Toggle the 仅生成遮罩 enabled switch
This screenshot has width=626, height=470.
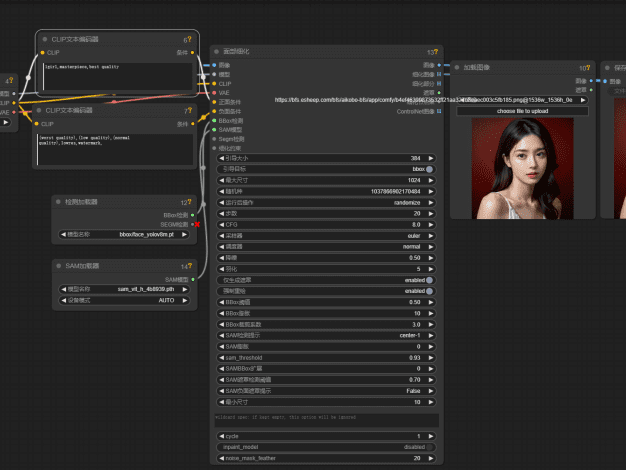tap(429, 280)
